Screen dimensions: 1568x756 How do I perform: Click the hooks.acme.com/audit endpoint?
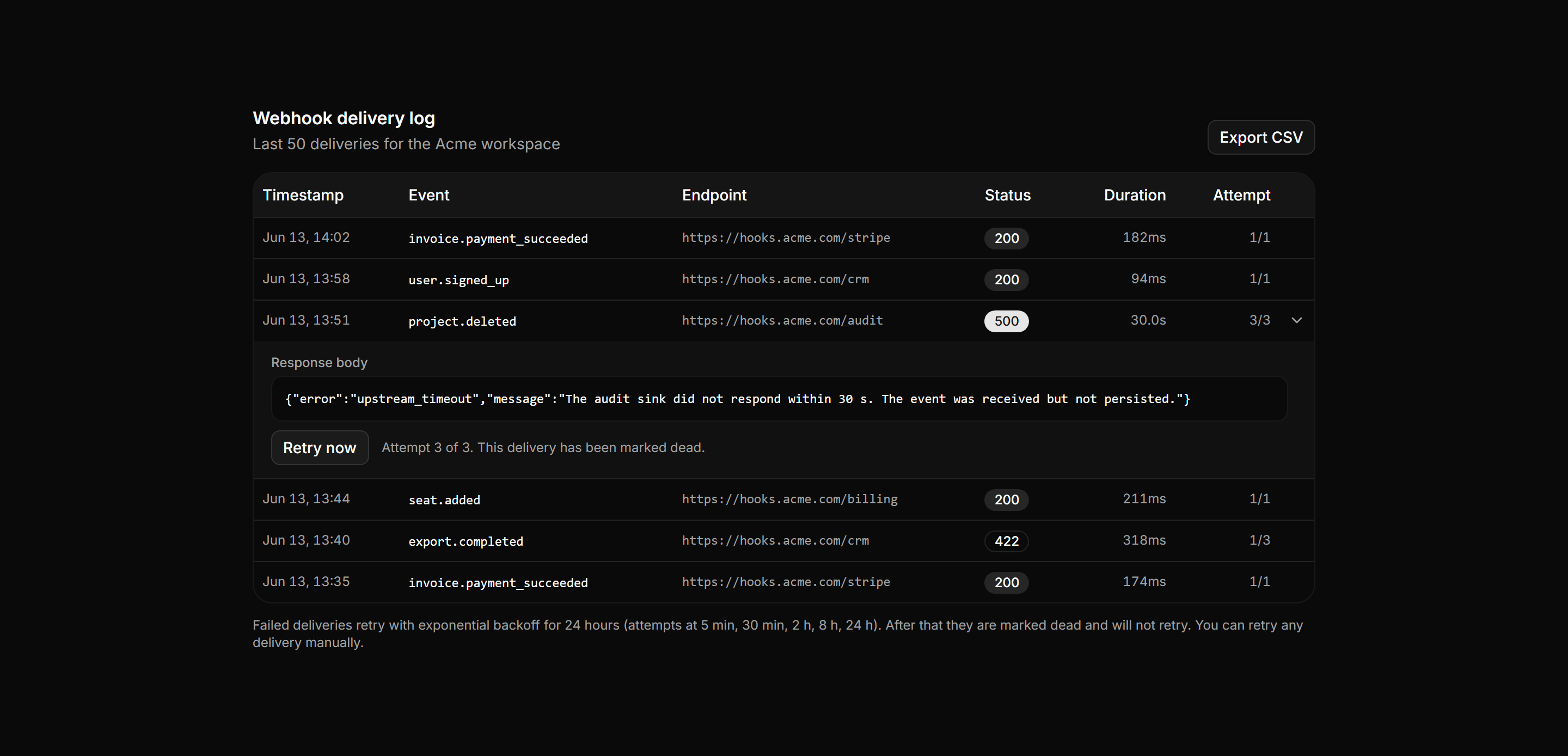click(x=782, y=320)
